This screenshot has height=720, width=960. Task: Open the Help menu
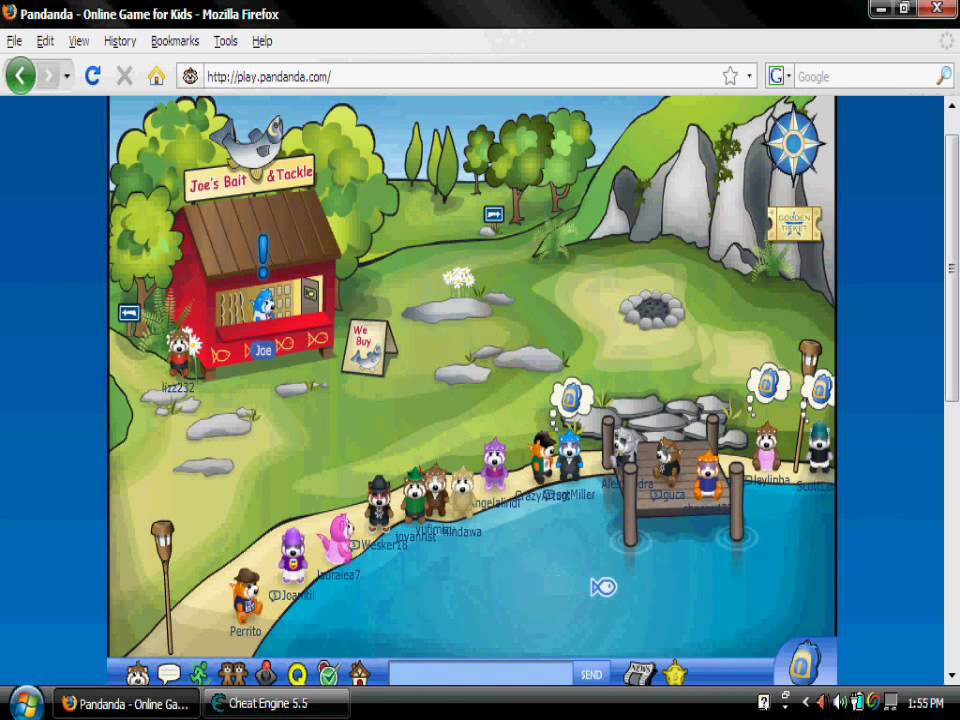[x=262, y=41]
